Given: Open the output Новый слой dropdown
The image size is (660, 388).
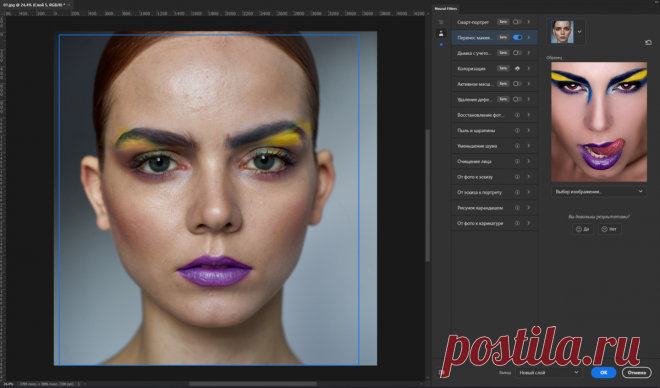Looking at the screenshot, I should click(x=548, y=372).
